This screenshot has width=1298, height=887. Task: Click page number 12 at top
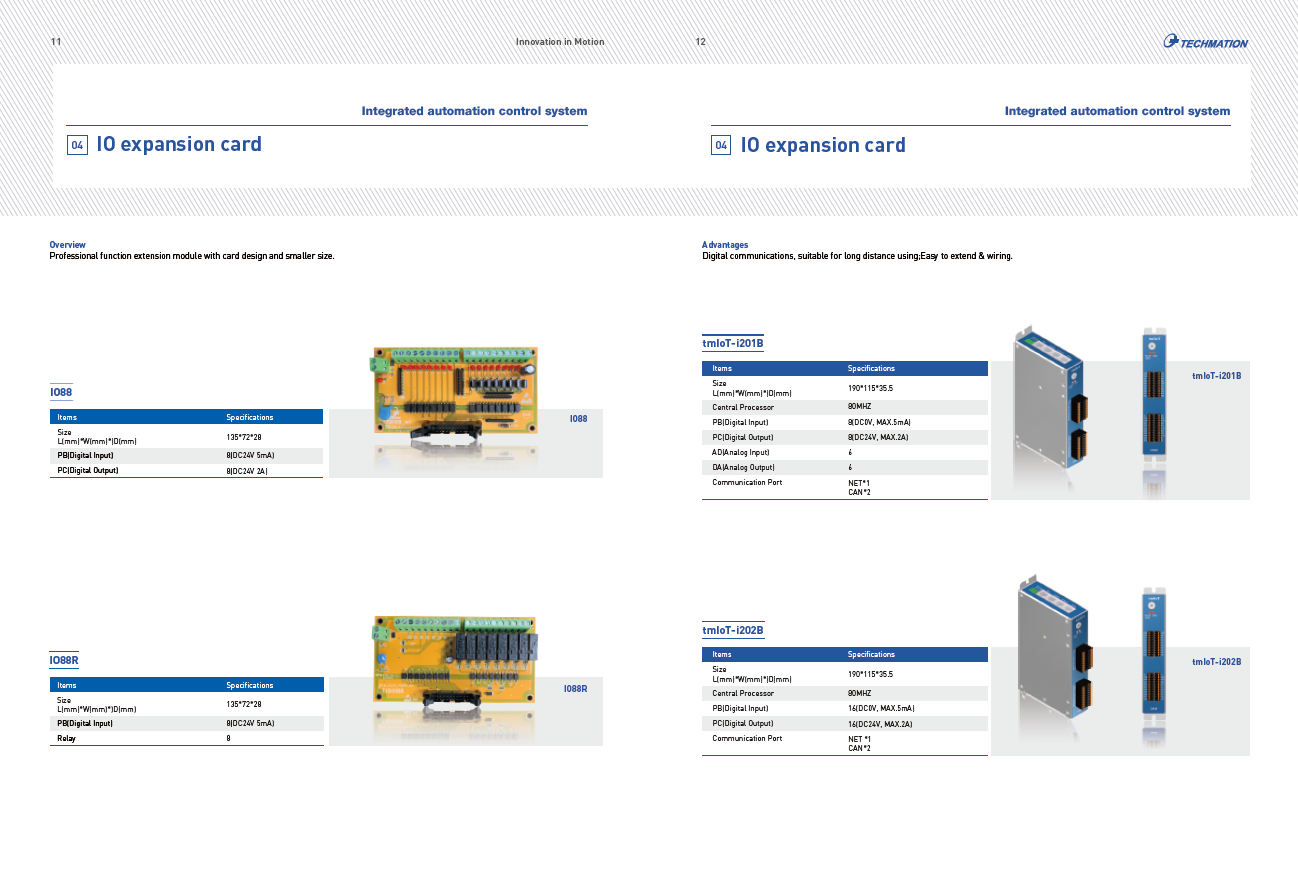point(700,42)
